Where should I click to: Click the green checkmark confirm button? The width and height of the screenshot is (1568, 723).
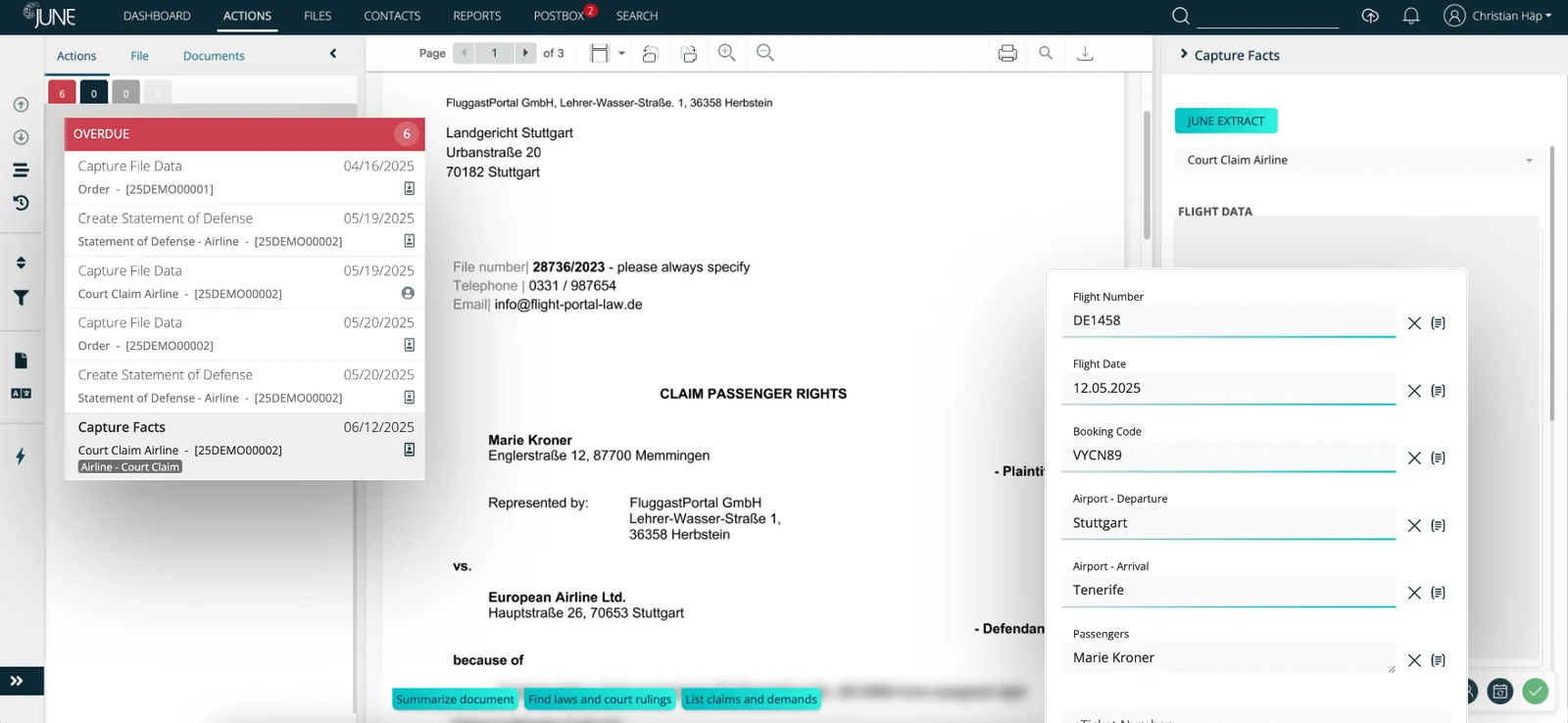click(x=1536, y=691)
